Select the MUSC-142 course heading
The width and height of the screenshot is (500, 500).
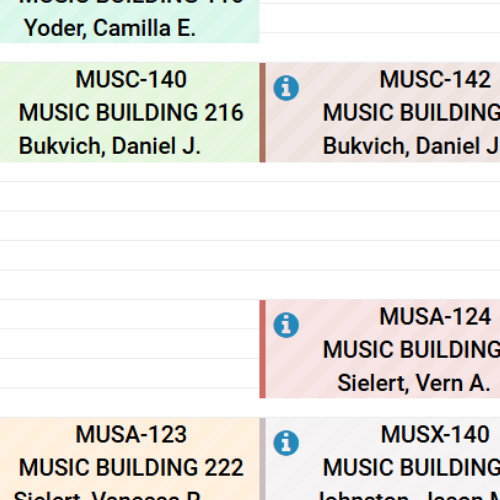[x=435, y=79]
